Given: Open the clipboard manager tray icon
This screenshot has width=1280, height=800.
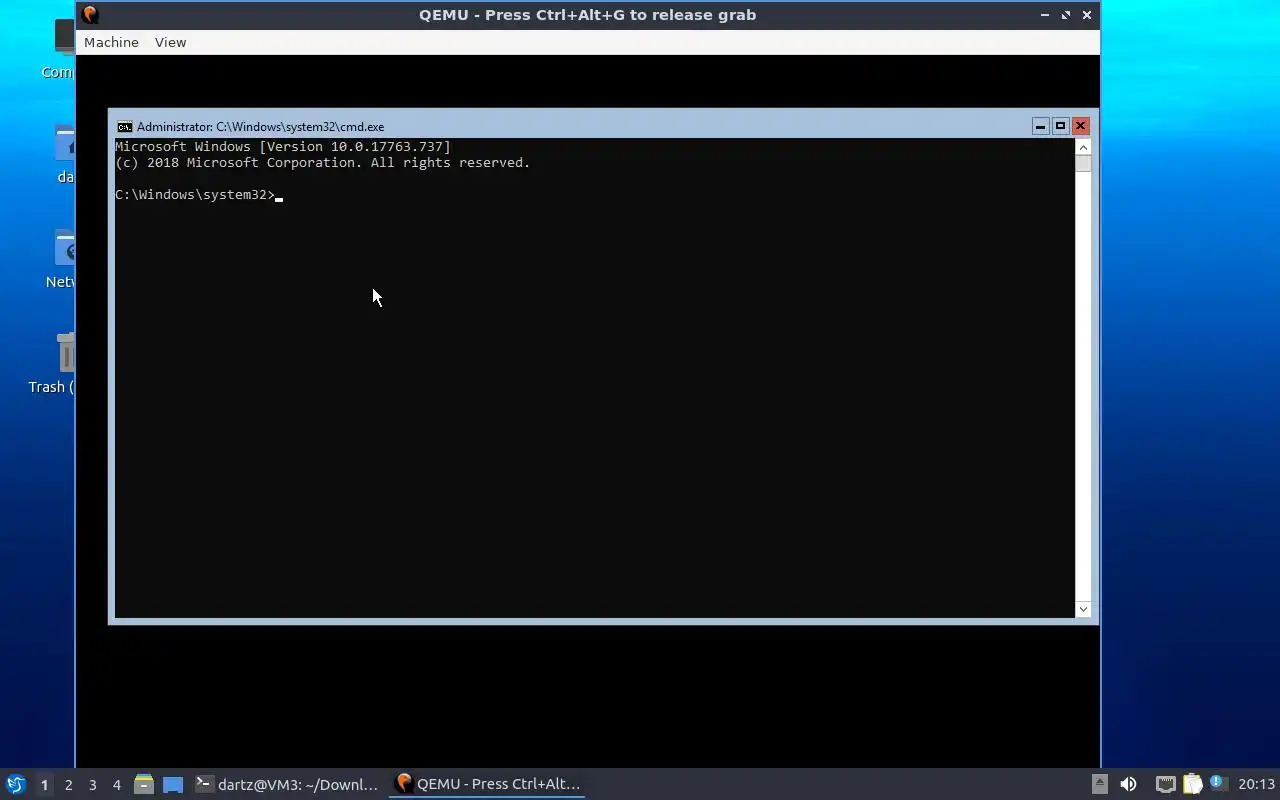Looking at the screenshot, I should pos(1192,784).
